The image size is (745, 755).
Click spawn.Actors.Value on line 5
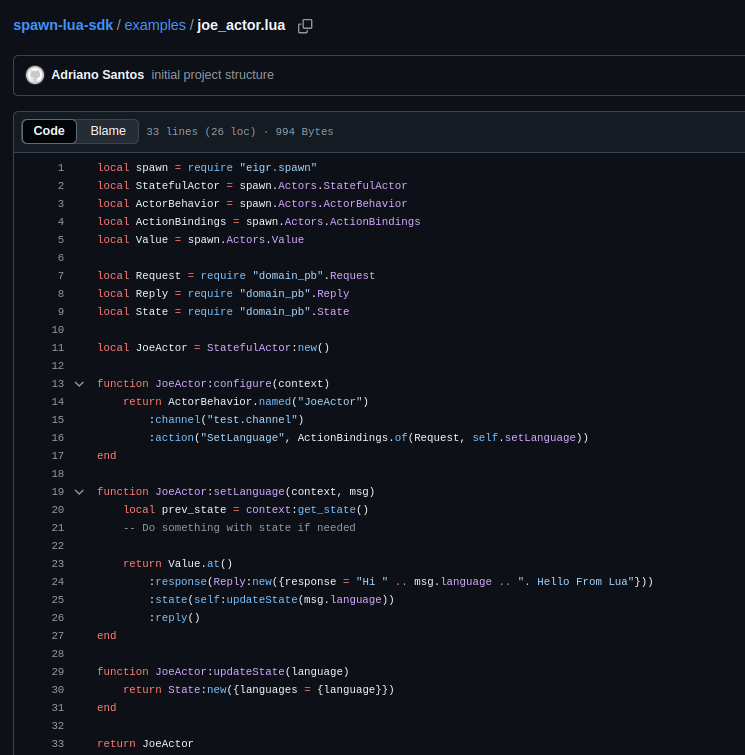246,240
